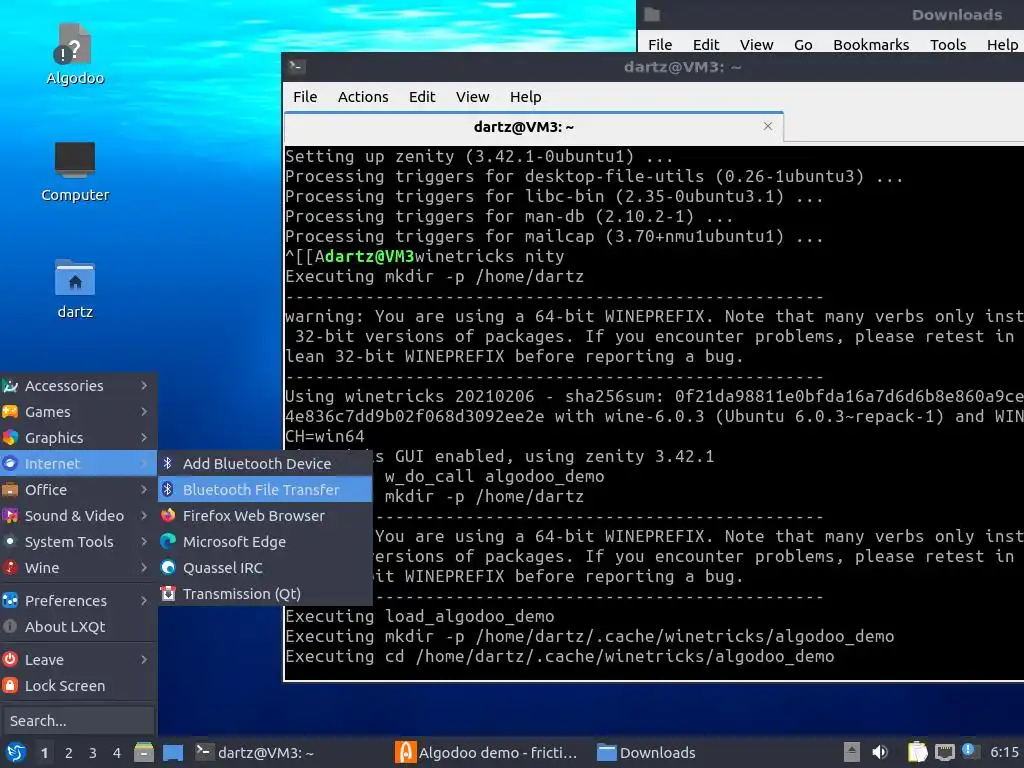
Task: Click the Graphics category icon
Action: click(x=10, y=438)
